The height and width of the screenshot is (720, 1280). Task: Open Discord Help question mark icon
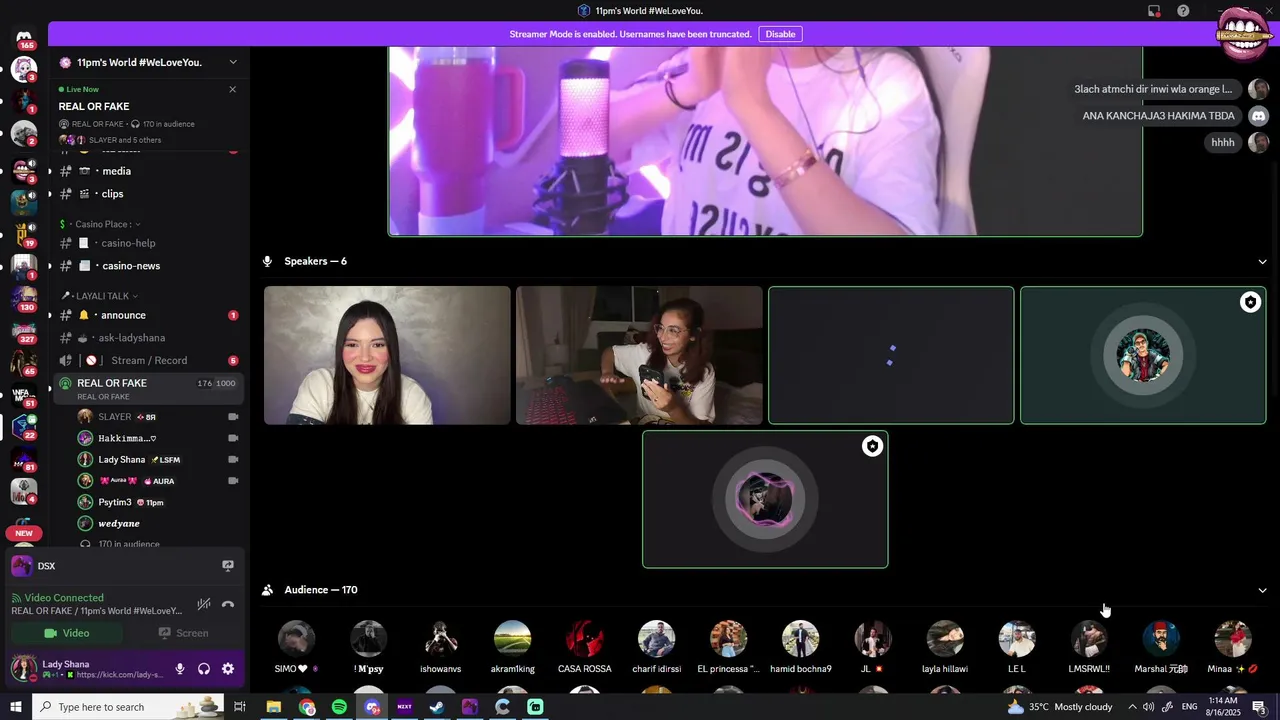pyautogui.click(x=1183, y=11)
